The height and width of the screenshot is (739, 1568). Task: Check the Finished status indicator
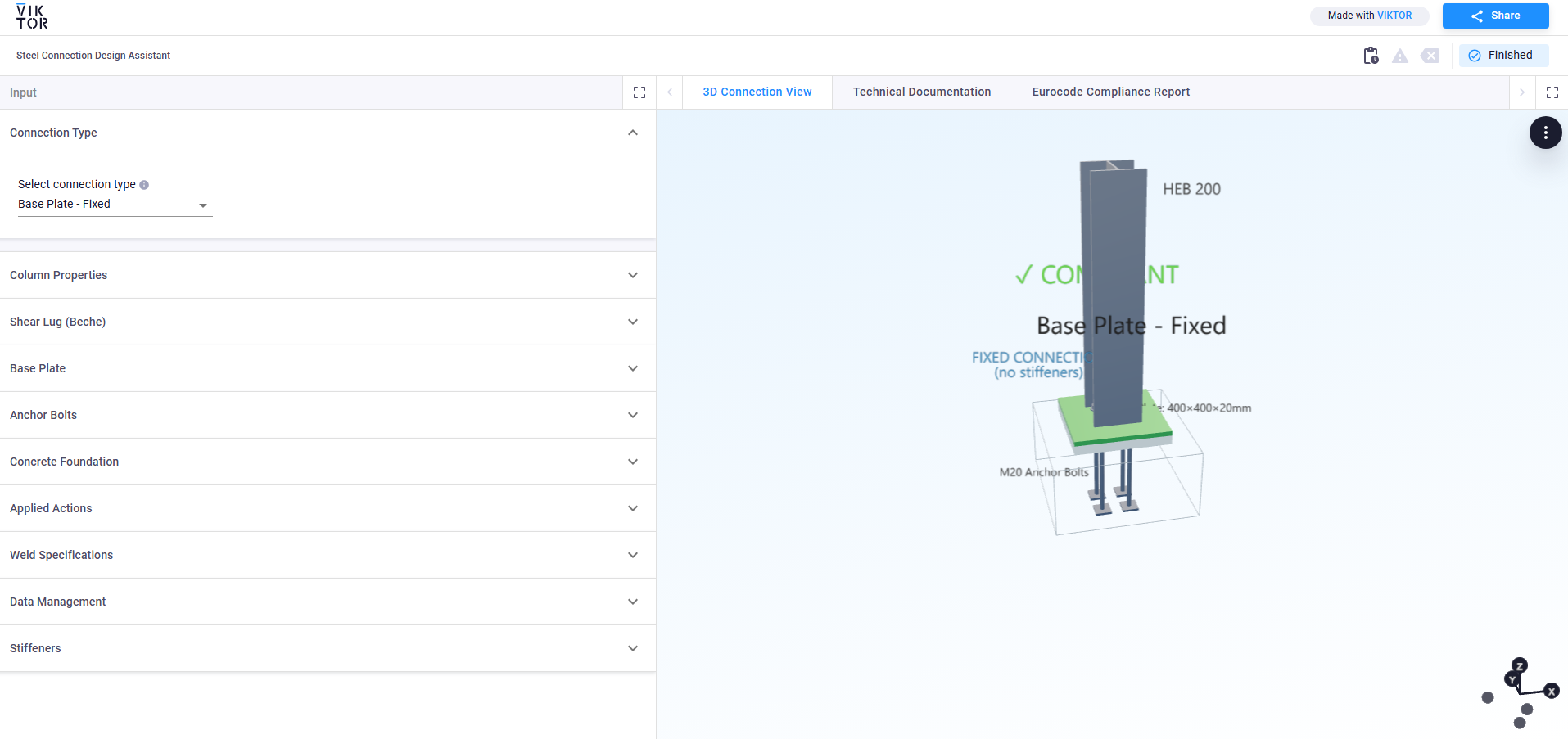pos(1503,55)
